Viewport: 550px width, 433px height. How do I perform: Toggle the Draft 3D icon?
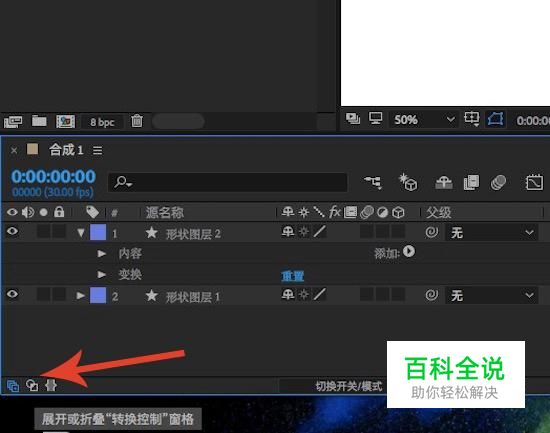click(x=408, y=182)
